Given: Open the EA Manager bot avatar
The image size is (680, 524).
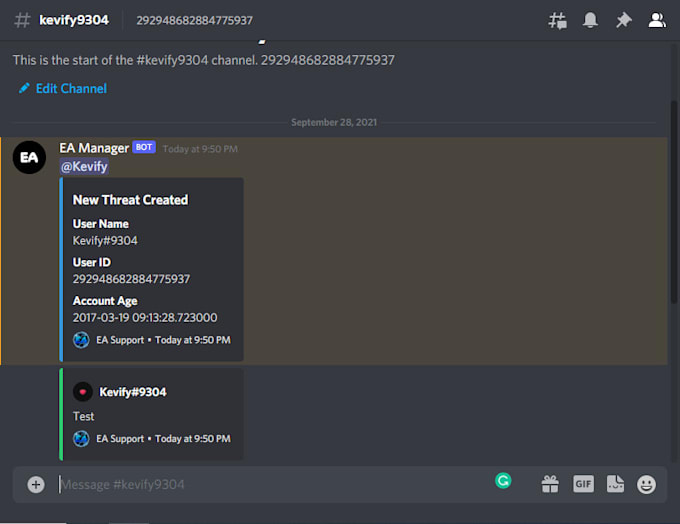Looking at the screenshot, I should pos(29,157).
